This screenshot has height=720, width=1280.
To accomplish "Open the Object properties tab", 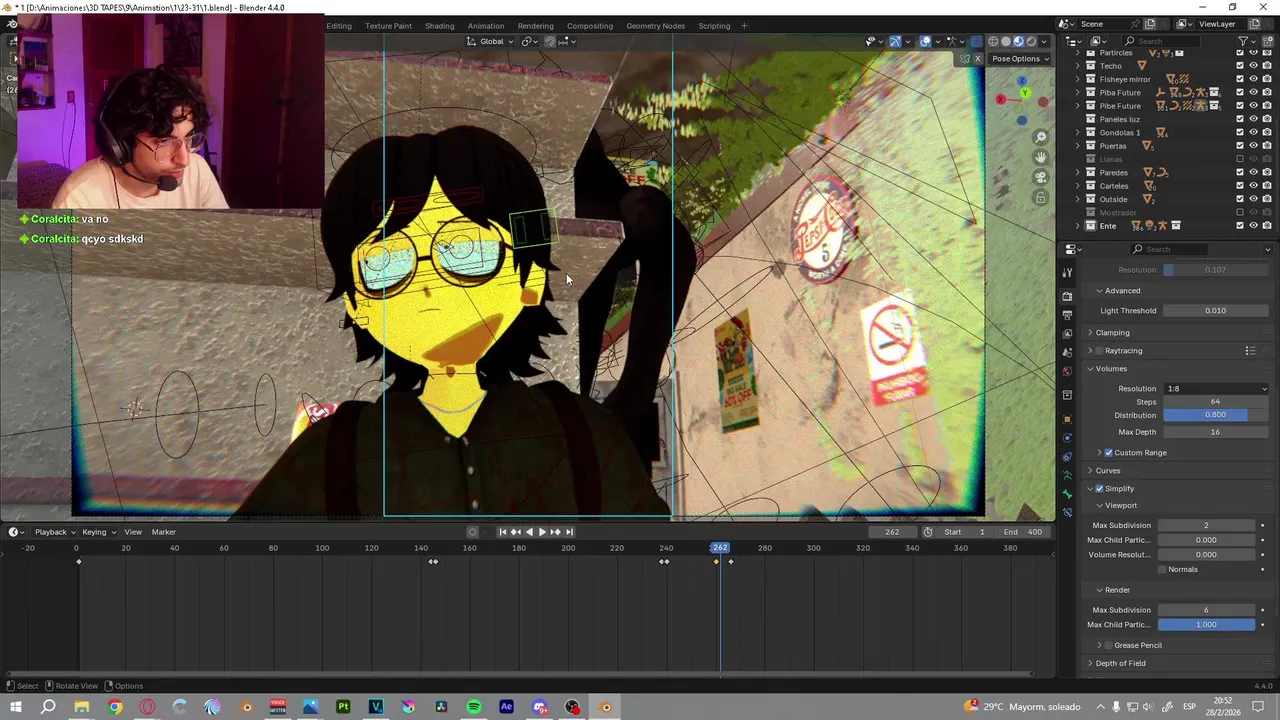I will pos(1067,418).
